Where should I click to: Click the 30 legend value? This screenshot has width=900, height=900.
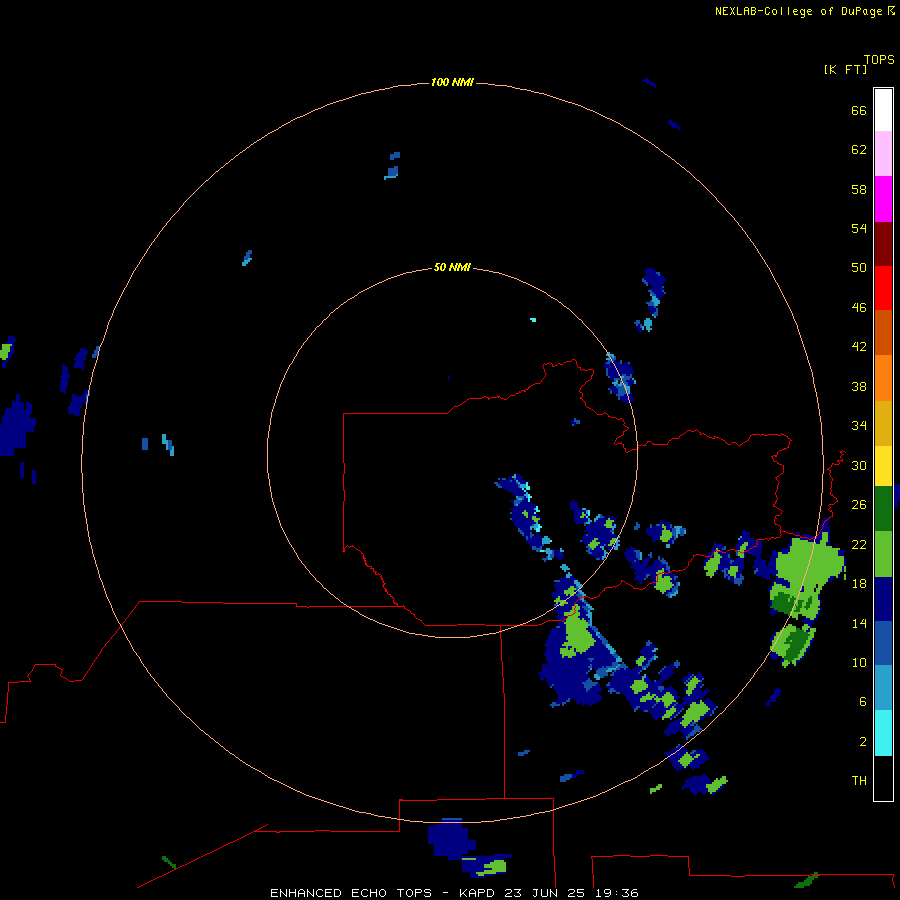tap(859, 465)
